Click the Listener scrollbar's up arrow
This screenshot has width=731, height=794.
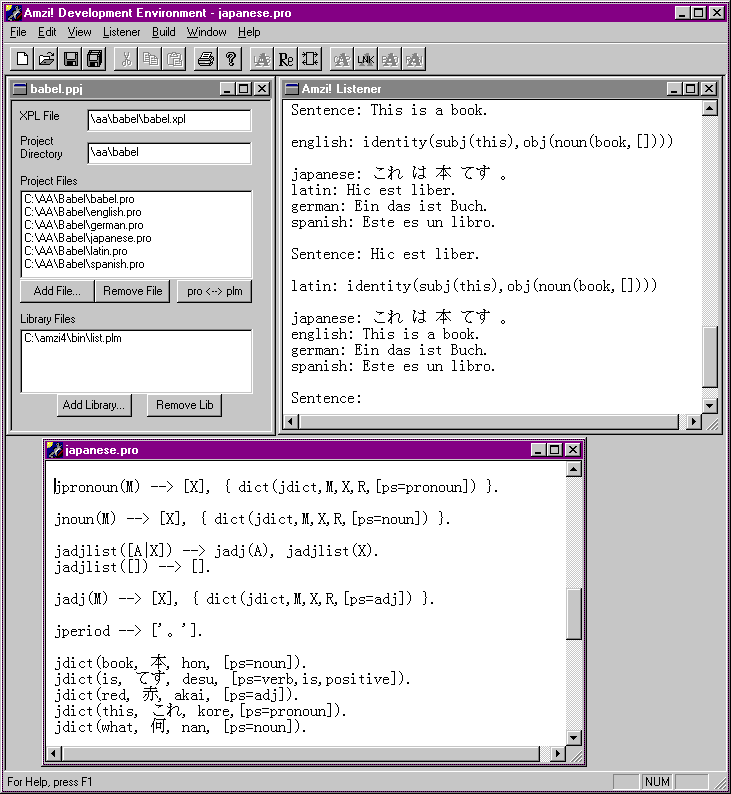coord(710,108)
